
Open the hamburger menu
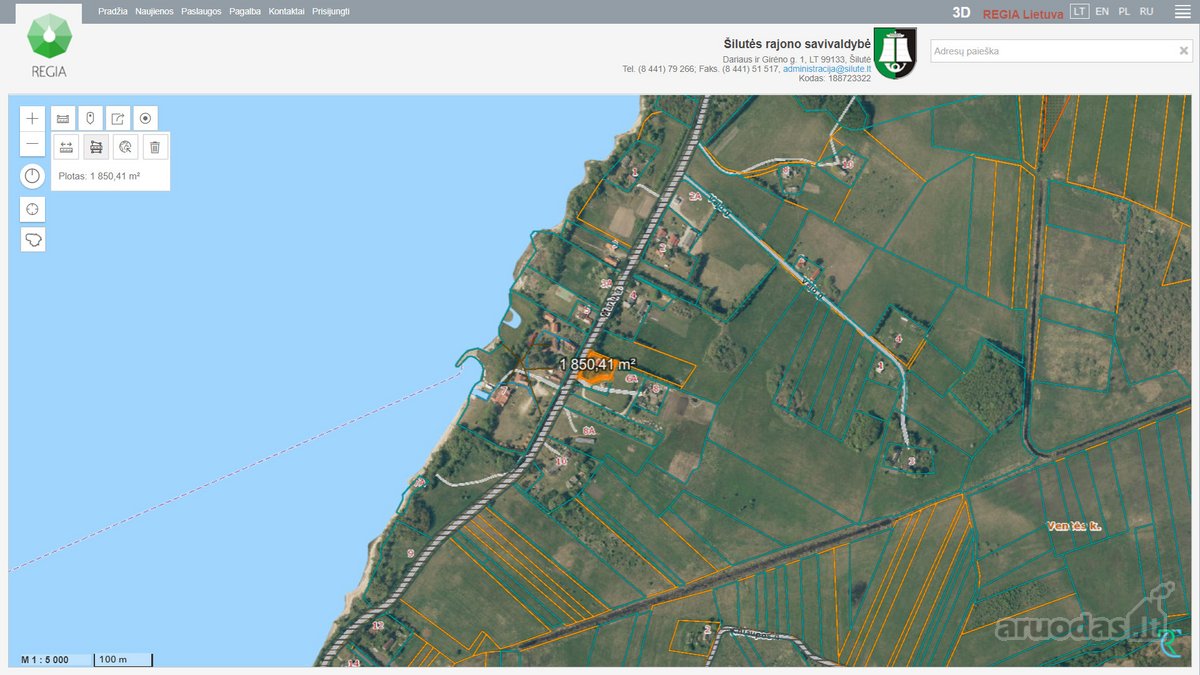(1182, 12)
